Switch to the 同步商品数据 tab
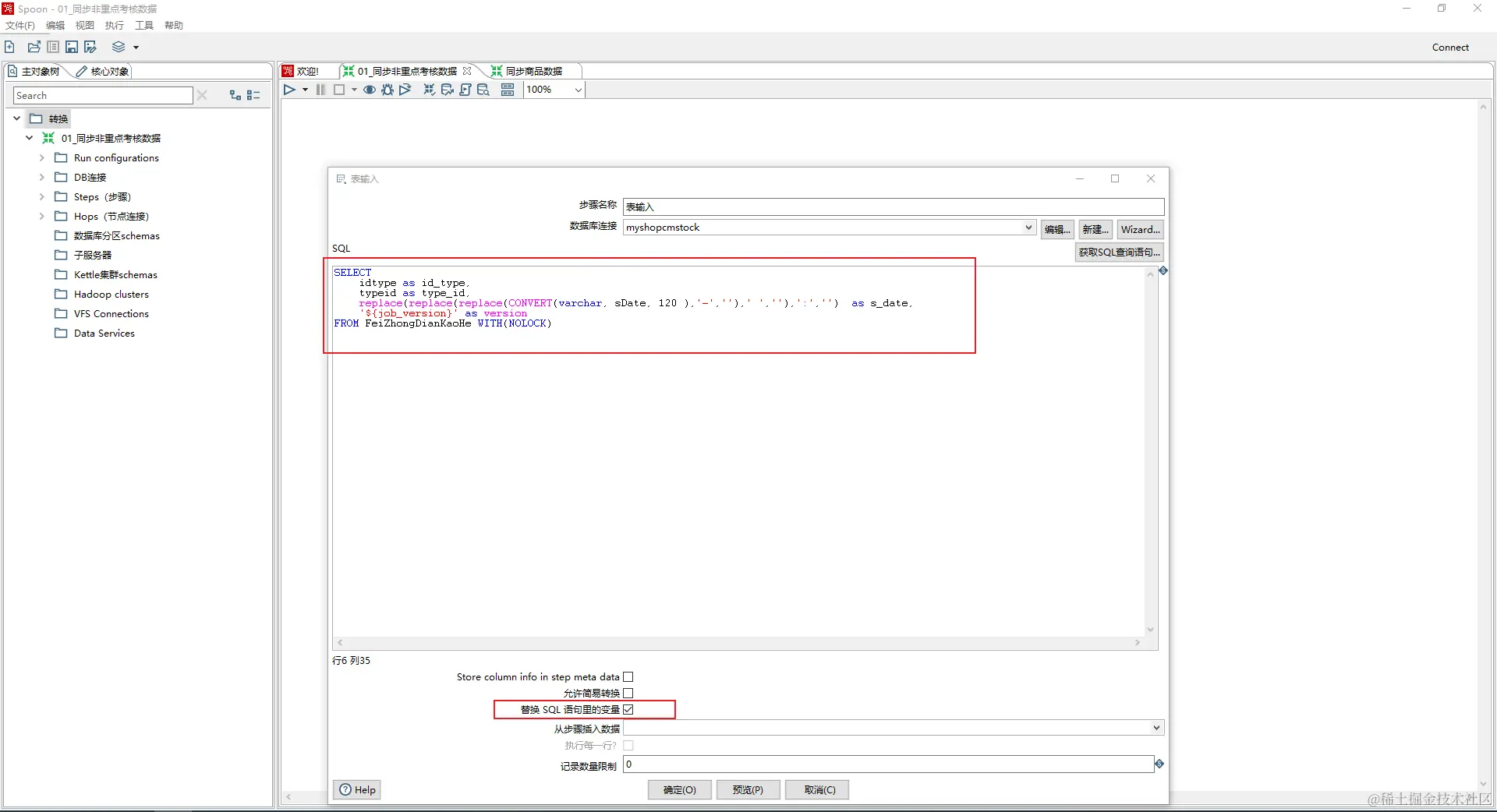The width and height of the screenshot is (1497, 812). coord(527,71)
